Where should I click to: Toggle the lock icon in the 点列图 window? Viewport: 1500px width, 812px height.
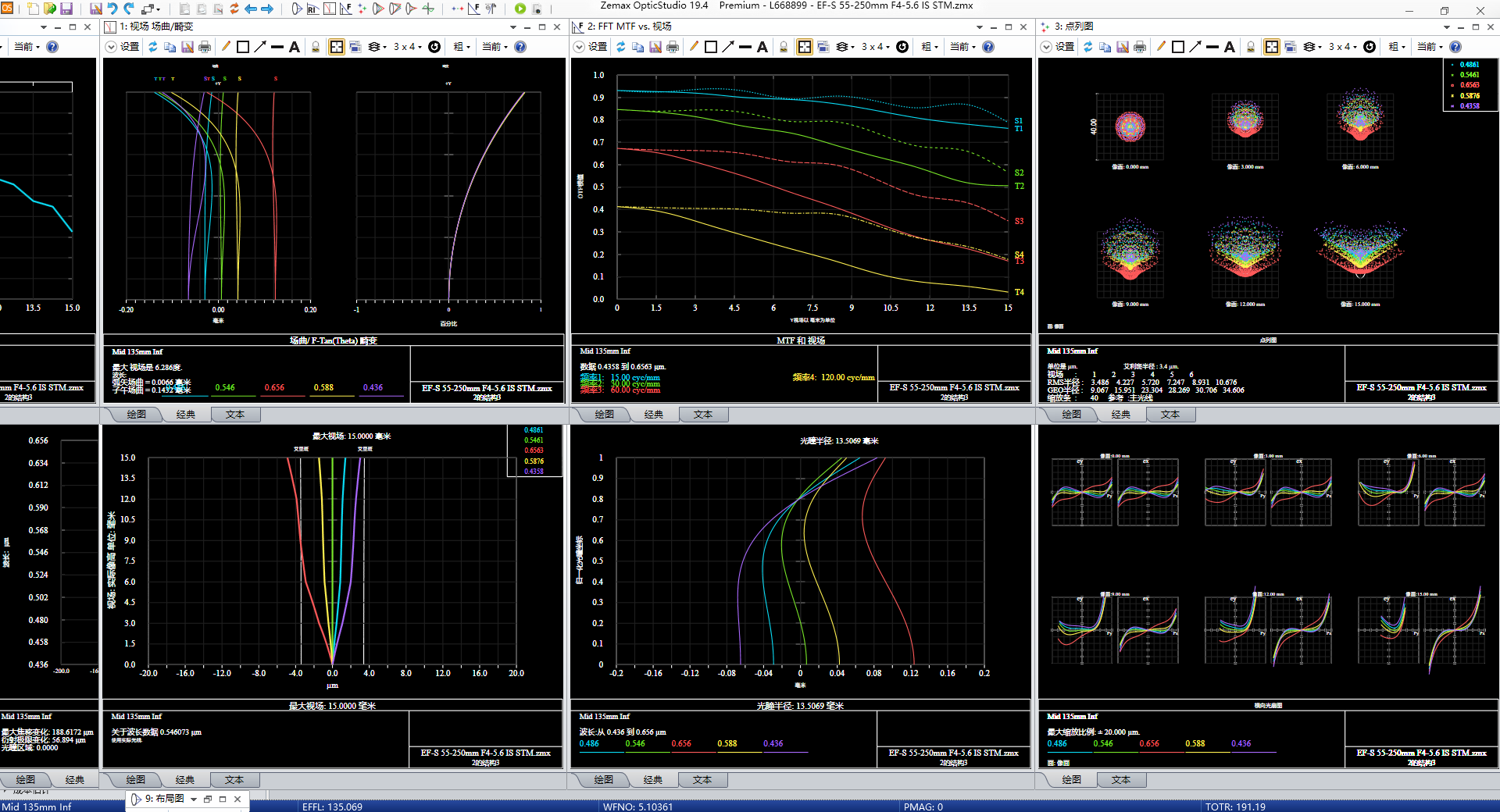[1251, 47]
